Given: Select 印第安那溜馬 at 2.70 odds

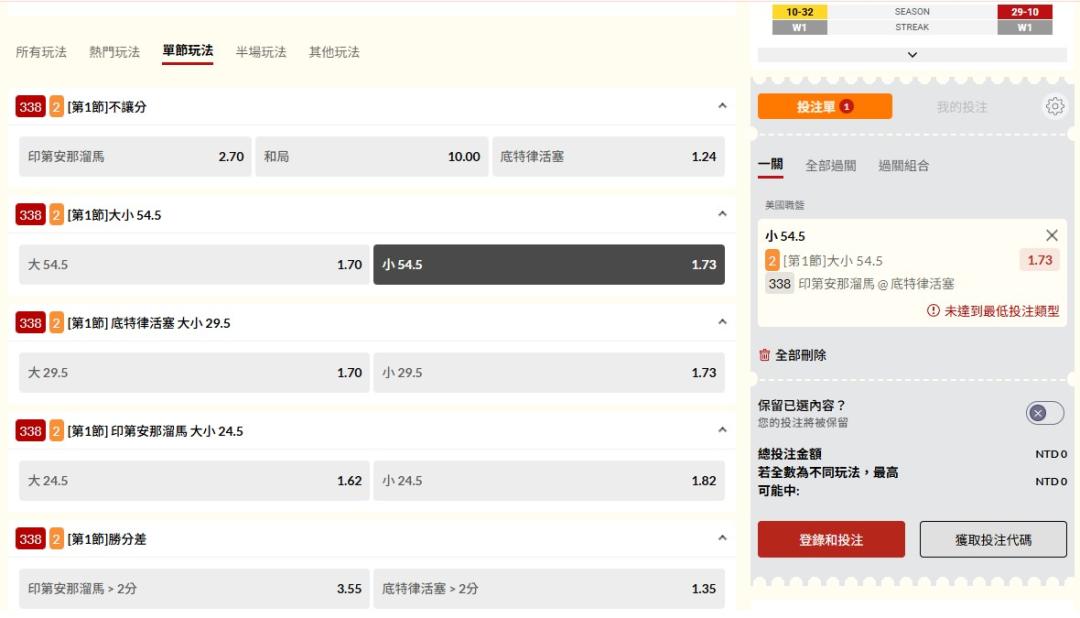Looking at the screenshot, I should pyautogui.click(x=135, y=157).
